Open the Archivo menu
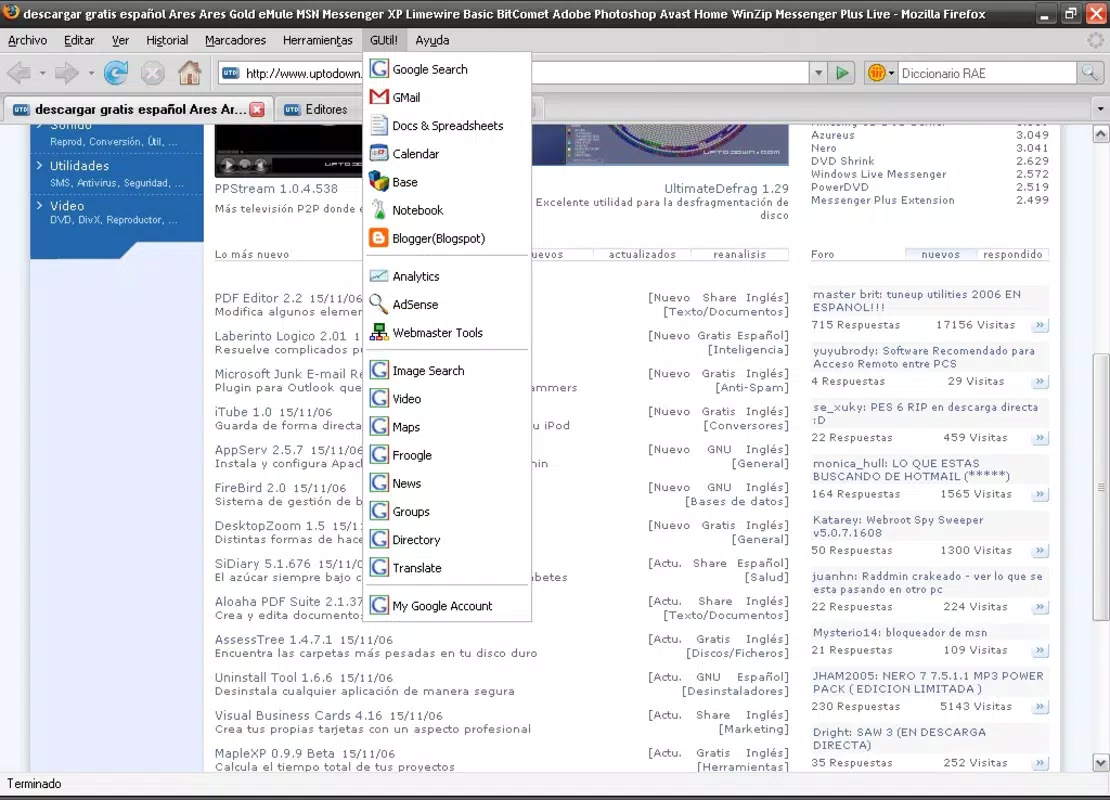1110x800 pixels. (x=28, y=40)
